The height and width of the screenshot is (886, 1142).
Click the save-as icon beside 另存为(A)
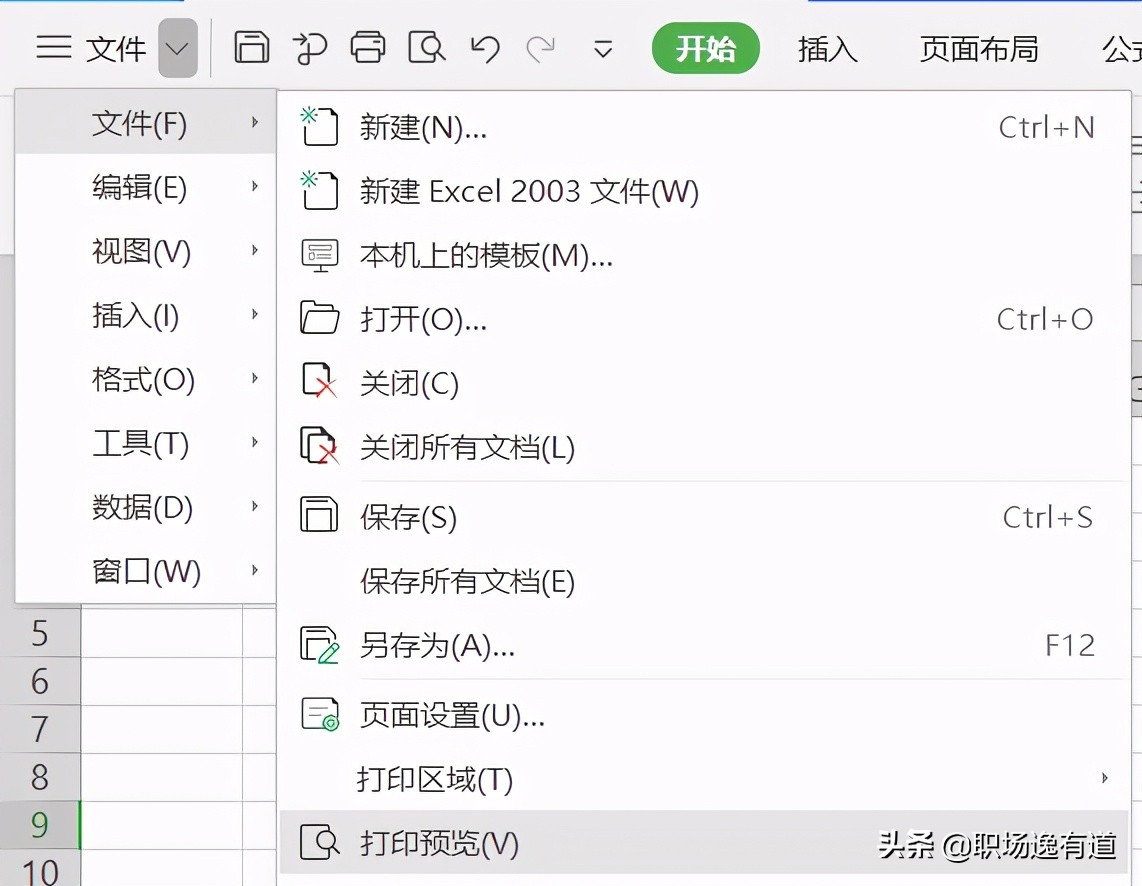coord(319,645)
